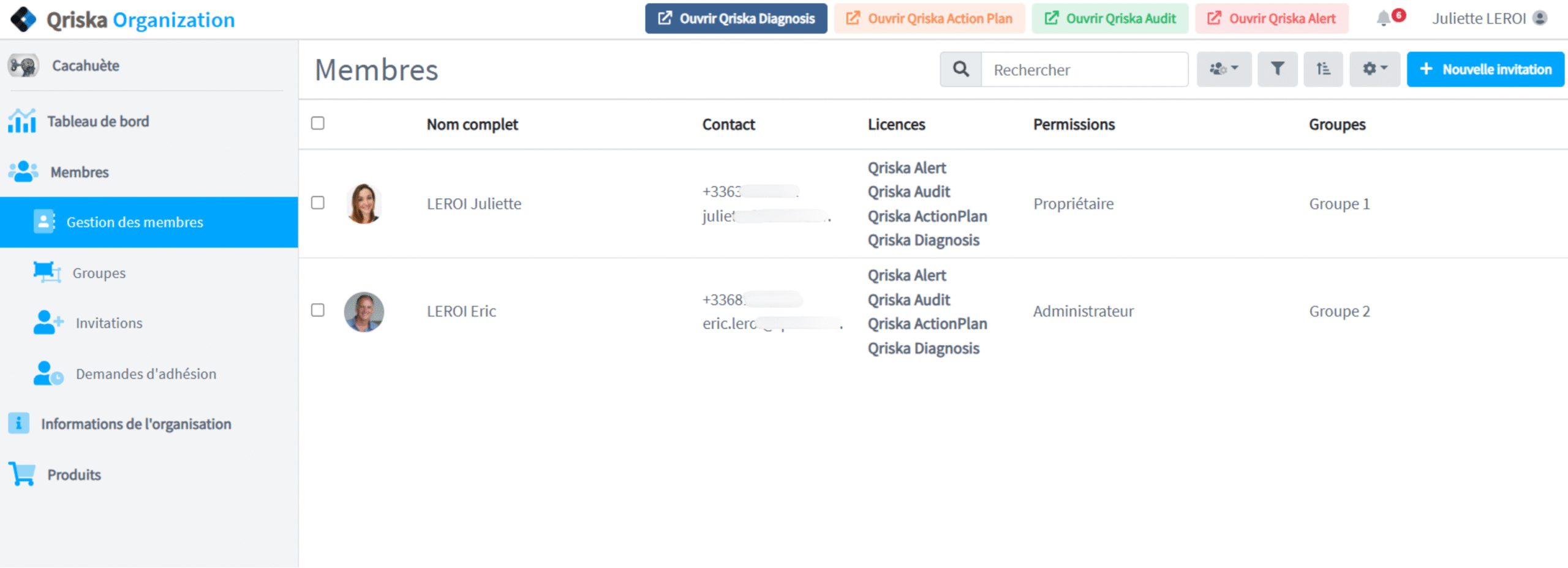Click Ouvrir Qriska Alert button
The width and height of the screenshot is (1568, 568).
click(1271, 18)
